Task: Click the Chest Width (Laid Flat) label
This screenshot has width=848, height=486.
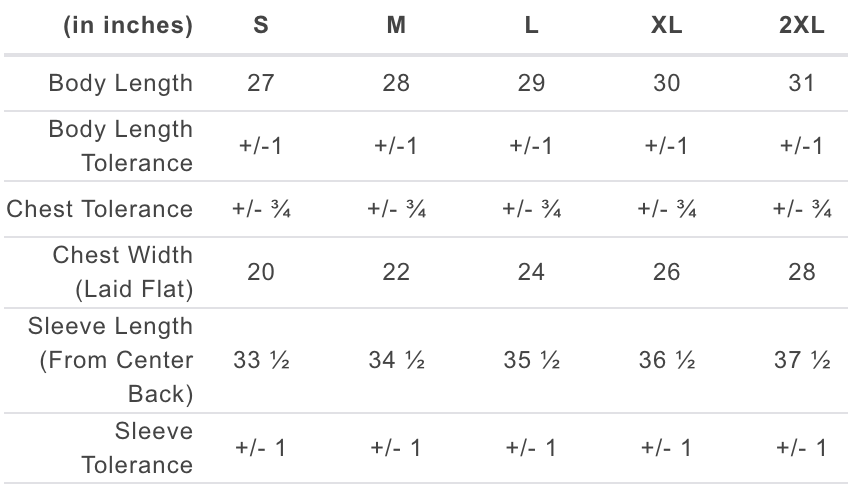Action: tap(123, 272)
